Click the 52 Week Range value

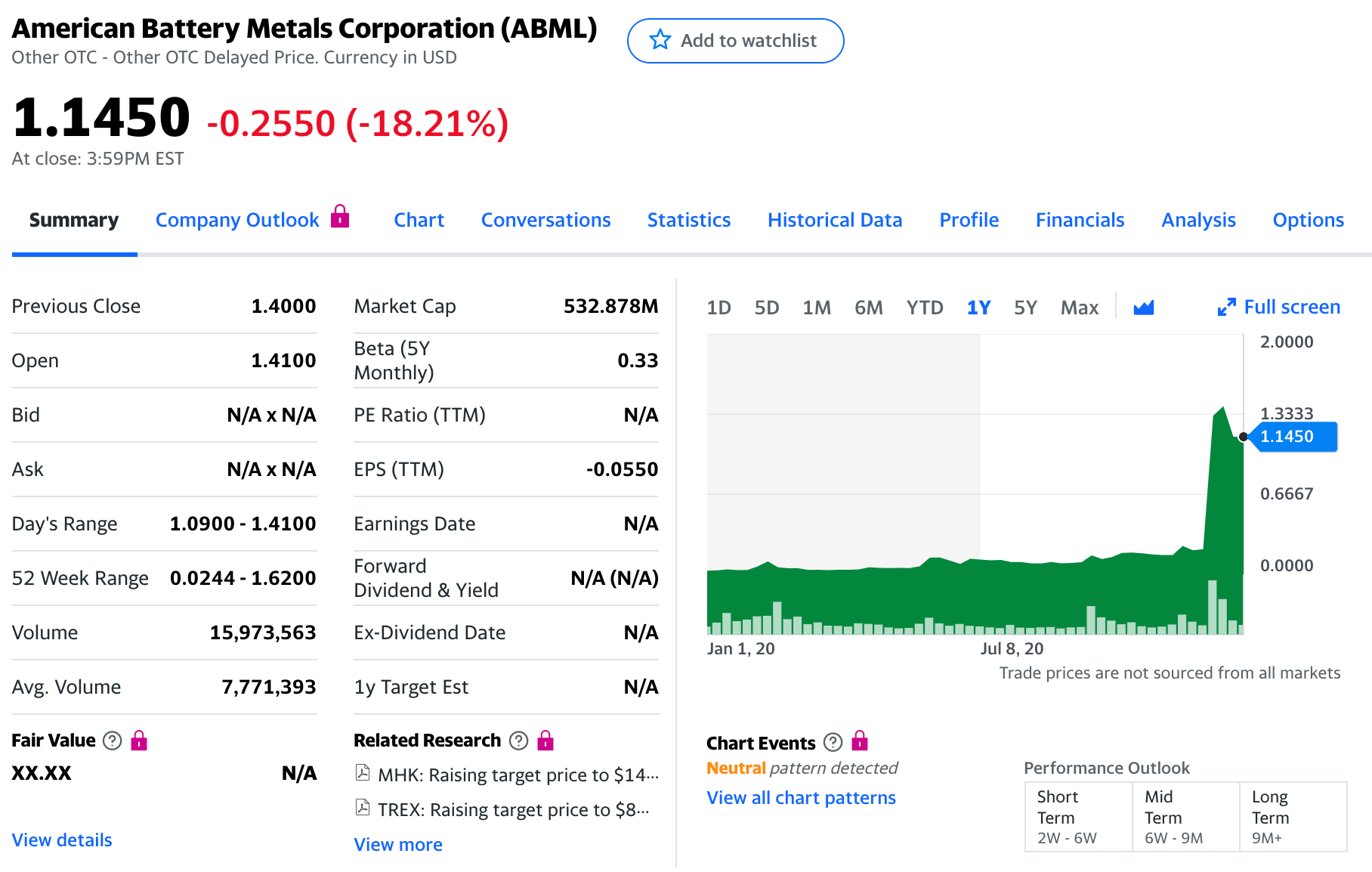click(x=243, y=578)
